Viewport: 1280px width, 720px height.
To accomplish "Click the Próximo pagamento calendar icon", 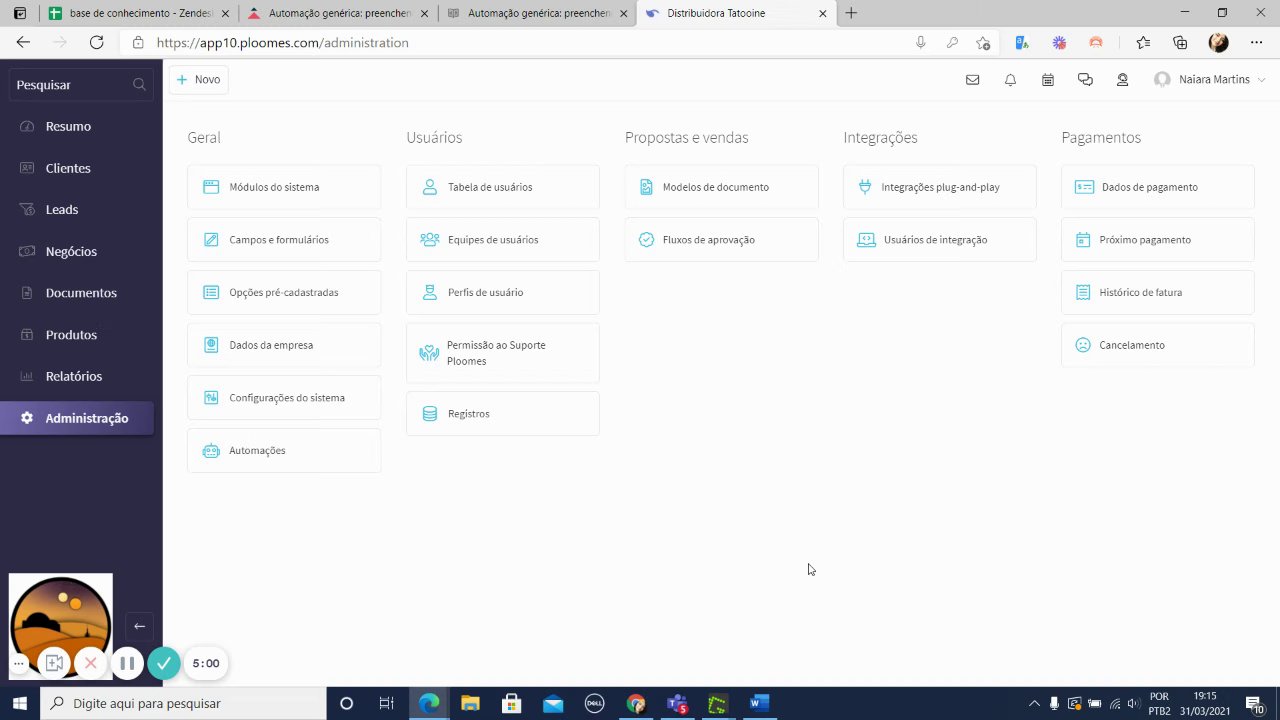I will pos(1083,240).
